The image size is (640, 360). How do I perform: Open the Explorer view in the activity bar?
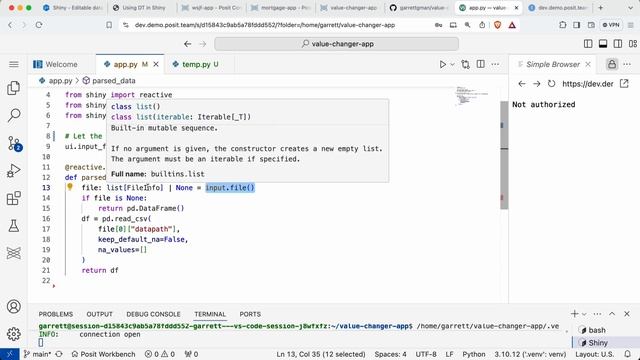13,88
